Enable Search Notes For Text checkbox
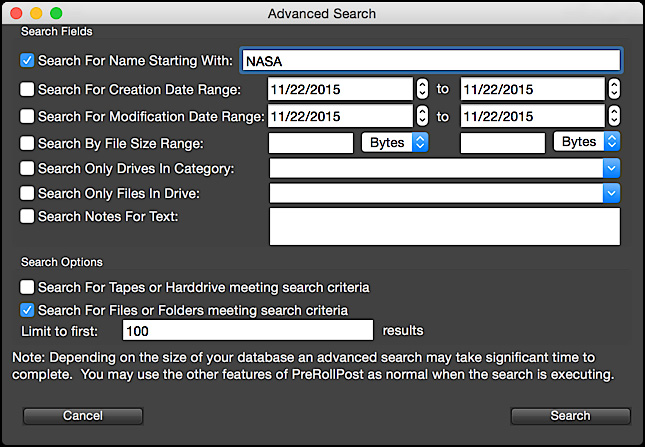This screenshot has width=645, height=447. (x=27, y=216)
